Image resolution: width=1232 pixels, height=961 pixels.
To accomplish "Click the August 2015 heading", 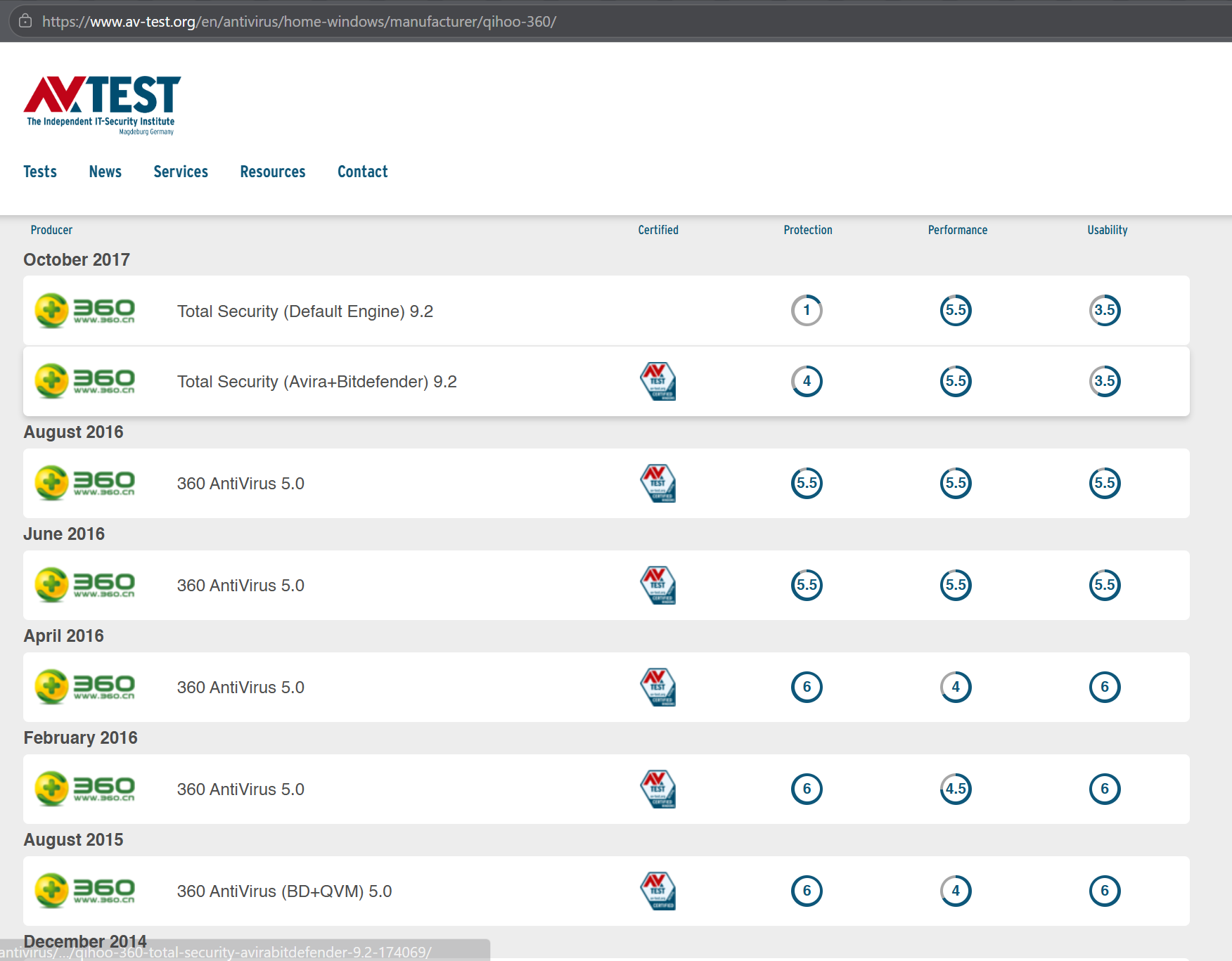I will 73,839.
